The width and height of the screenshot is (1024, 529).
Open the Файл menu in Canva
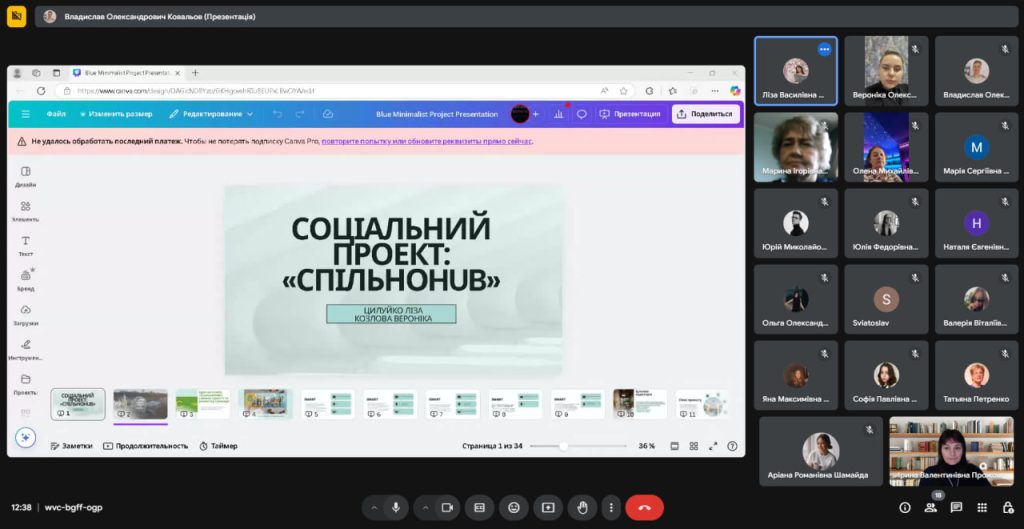click(56, 114)
